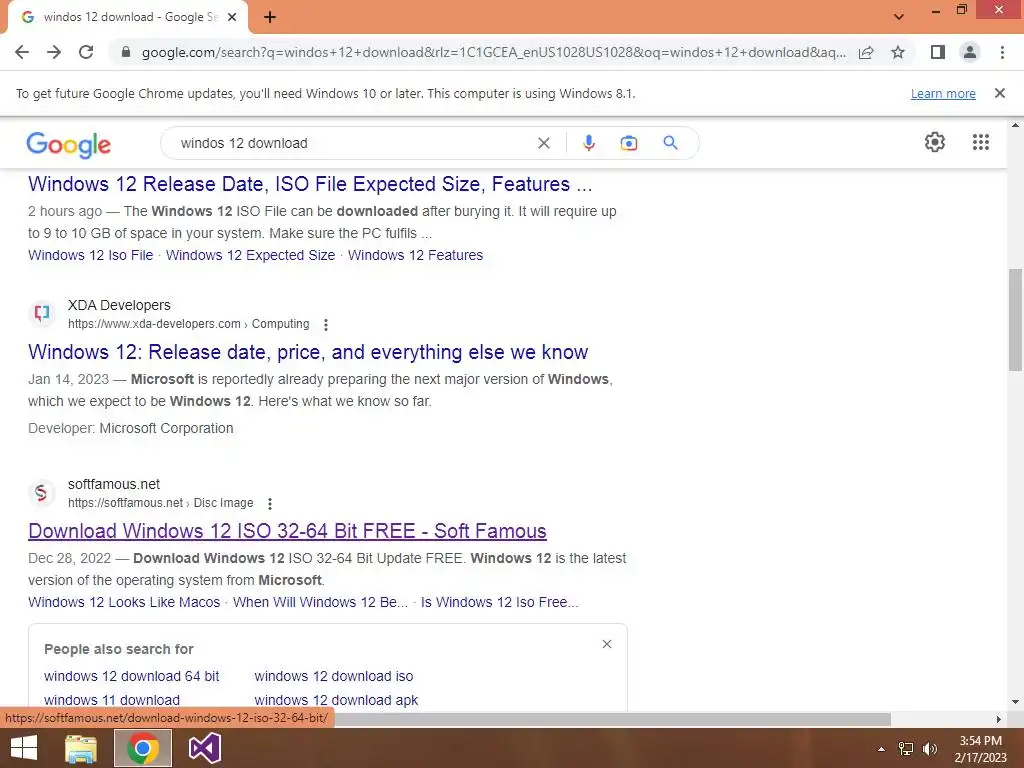Open Chrome profile avatar
Viewport: 1024px width, 768px height.
point(970,52)
